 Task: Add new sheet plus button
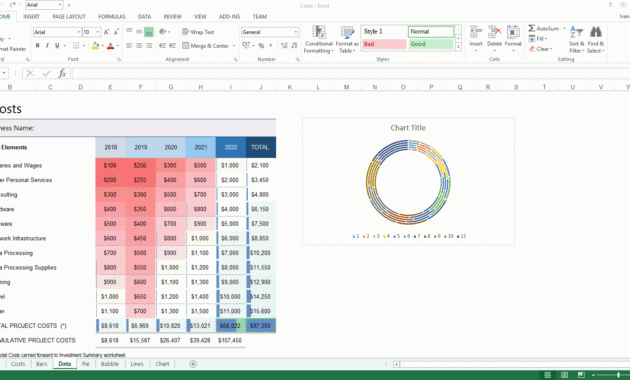[193, 364]
